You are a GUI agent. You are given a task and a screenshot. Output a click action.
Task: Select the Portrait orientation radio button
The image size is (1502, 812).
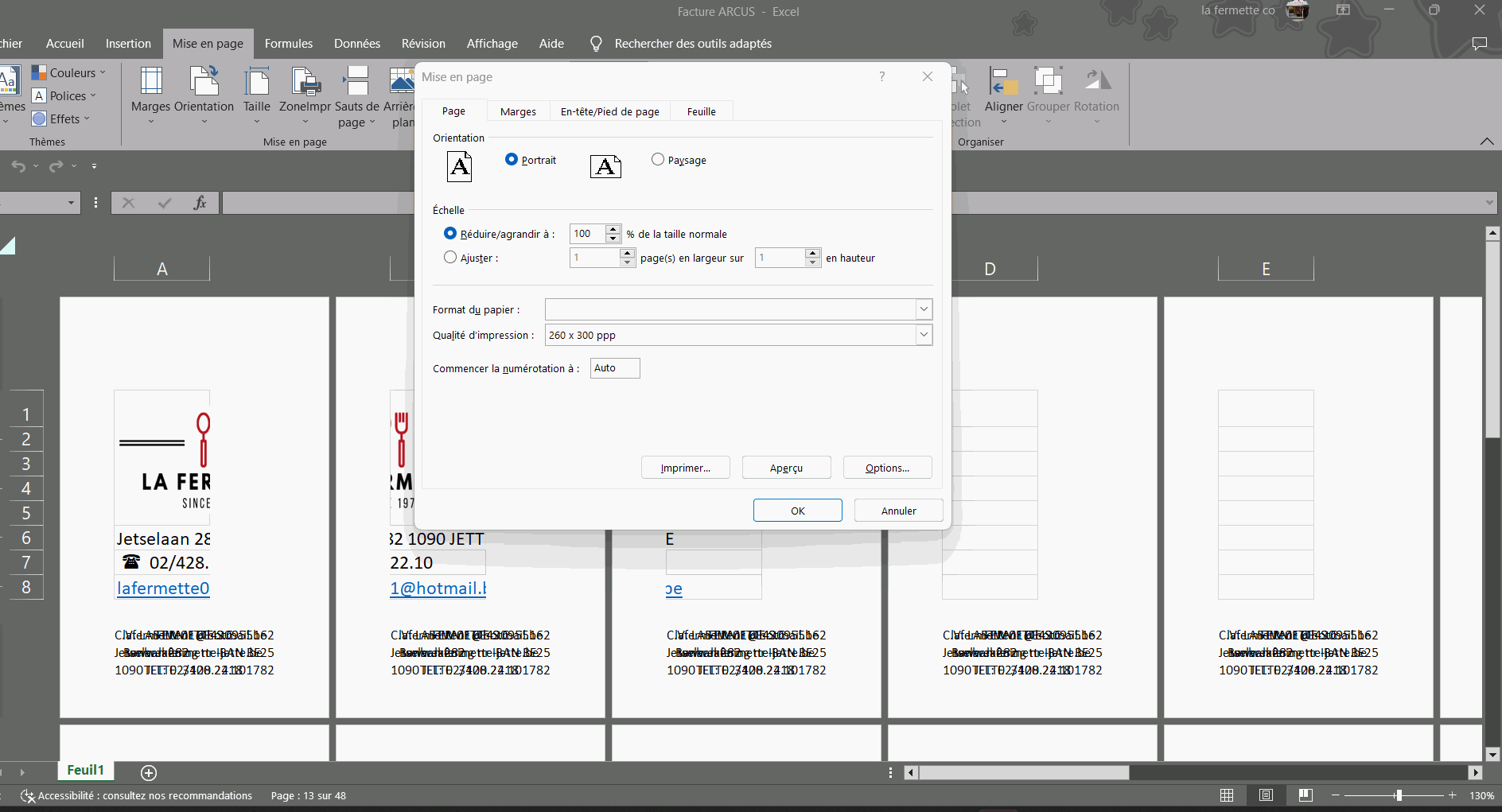click(x=512, y=160)
